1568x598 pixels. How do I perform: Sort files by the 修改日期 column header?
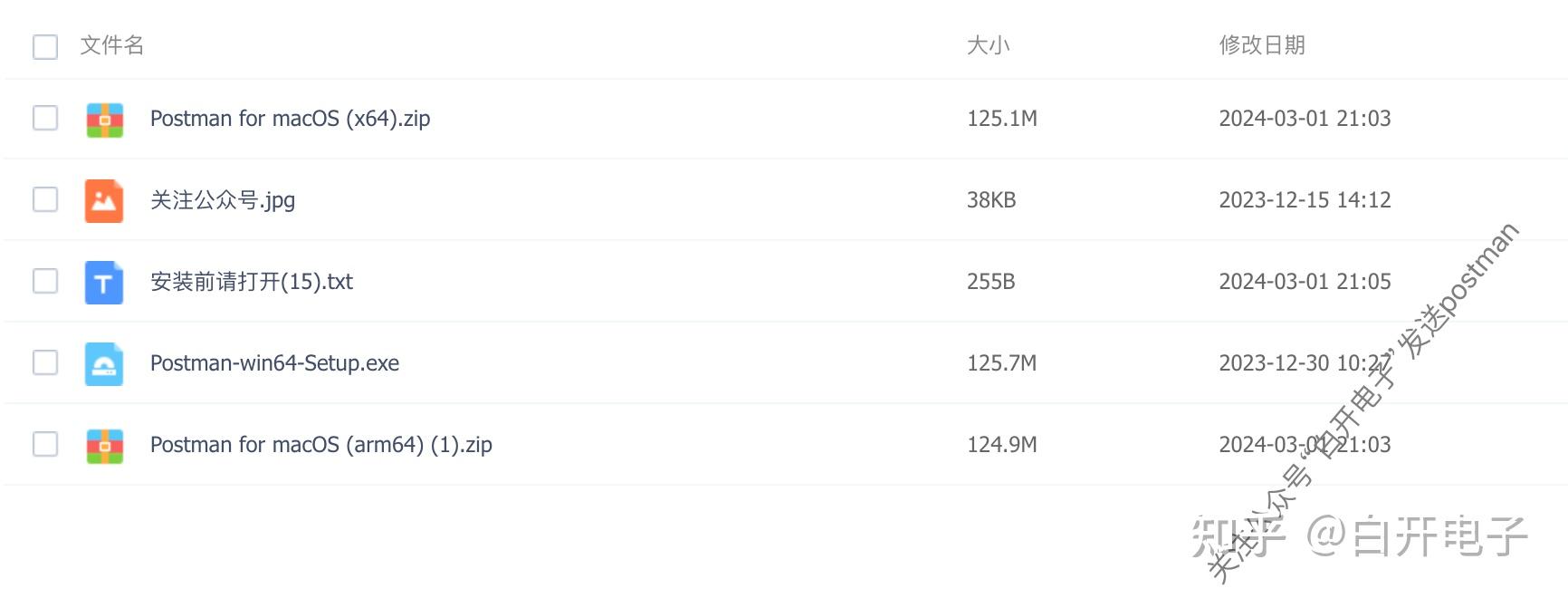tap(1262, 45)
